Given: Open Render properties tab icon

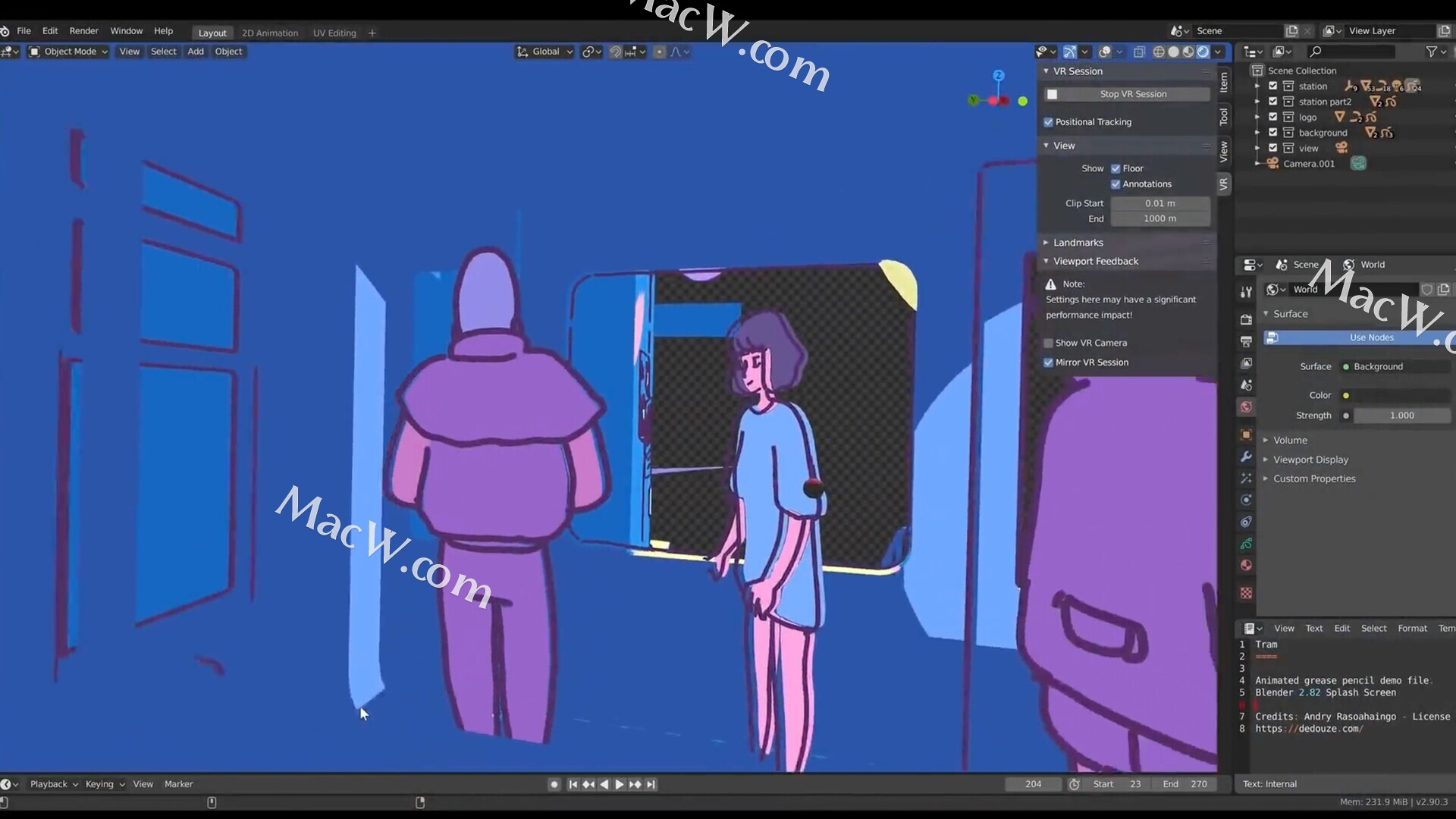Looking at the screenshot, I should [1246, 320].
